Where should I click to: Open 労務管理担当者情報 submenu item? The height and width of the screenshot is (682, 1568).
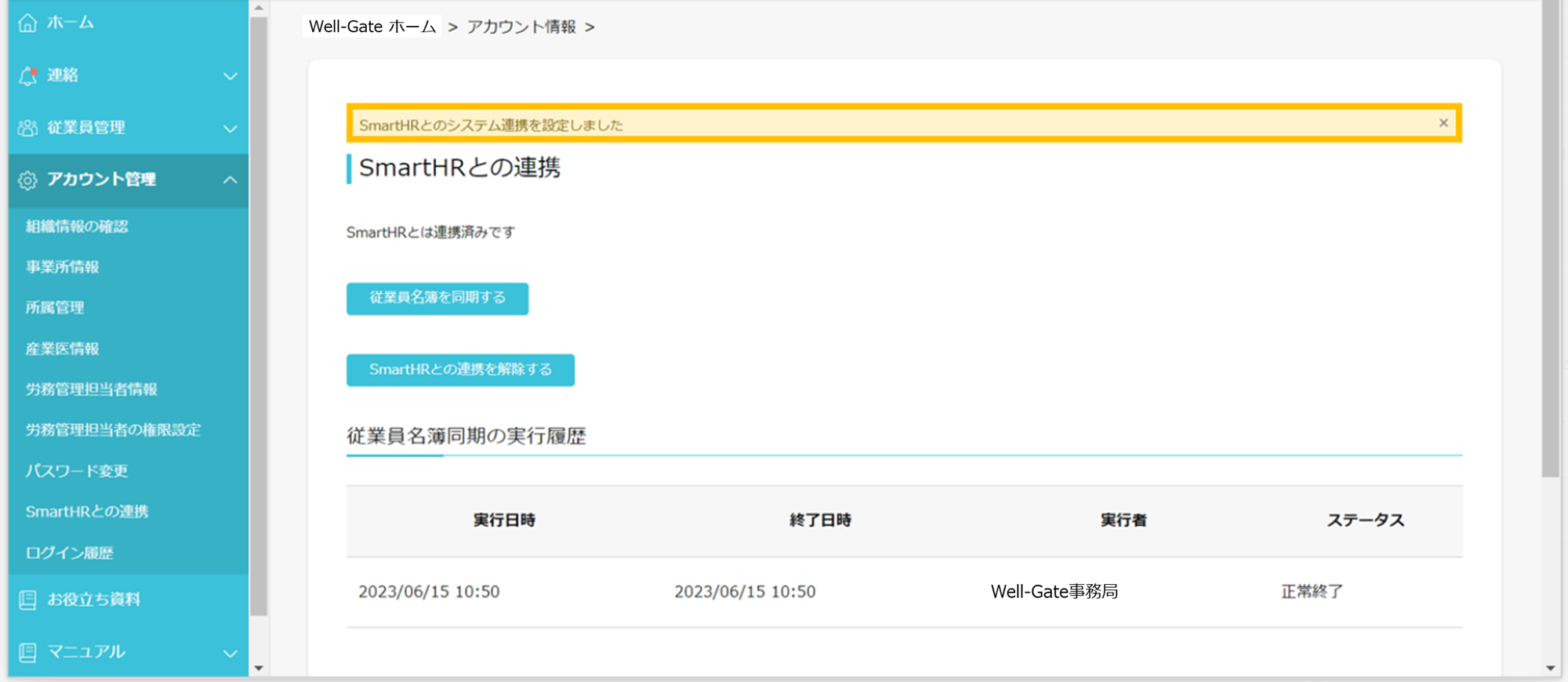point(92,390)
